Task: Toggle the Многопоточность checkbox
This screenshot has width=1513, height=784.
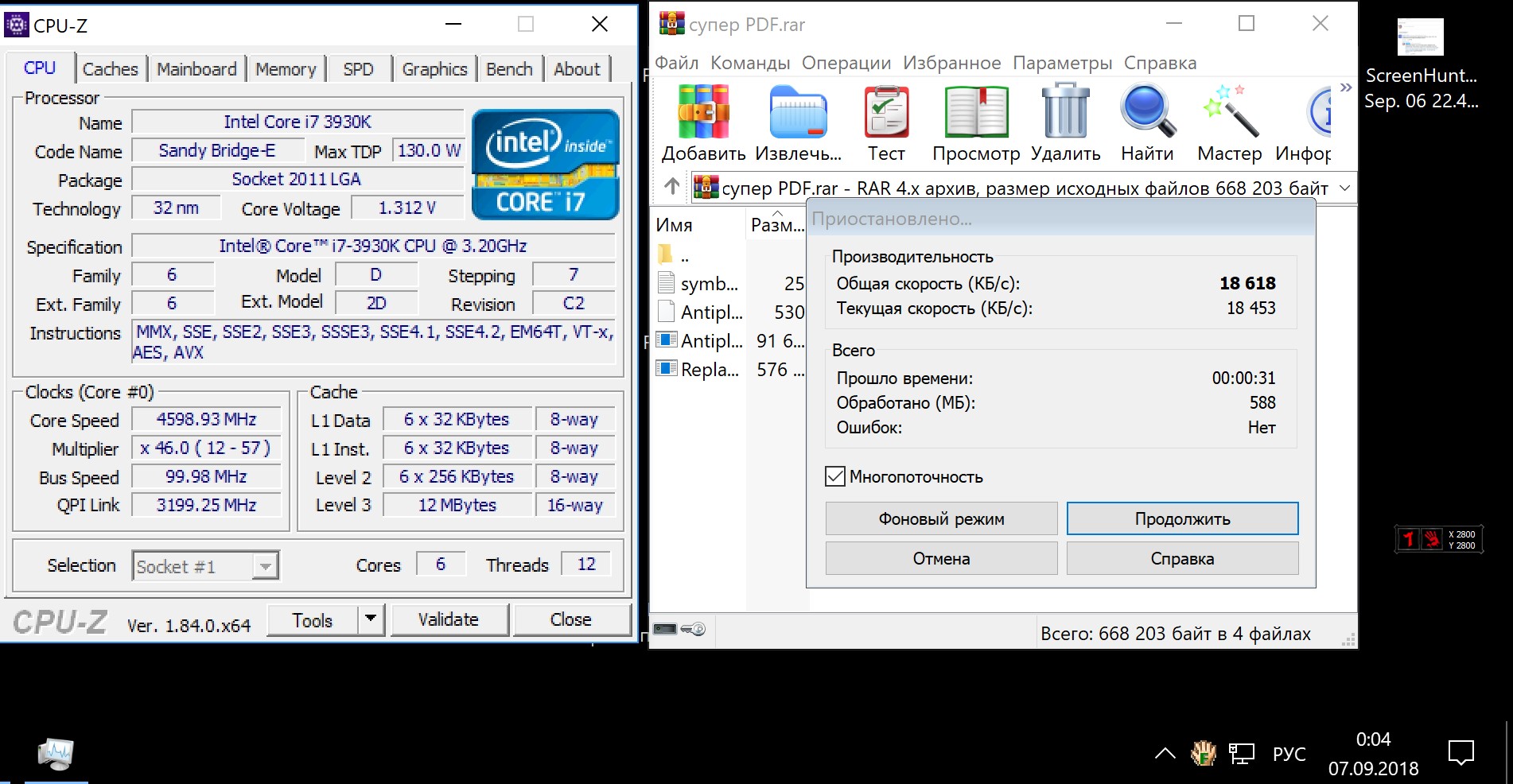Action: point(835,476)
